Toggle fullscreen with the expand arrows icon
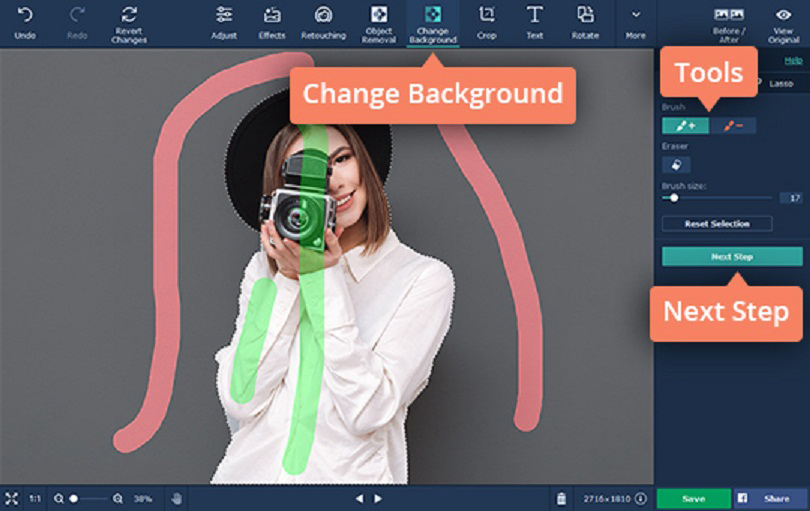This screenshot has height=511, width=810. 12,498
